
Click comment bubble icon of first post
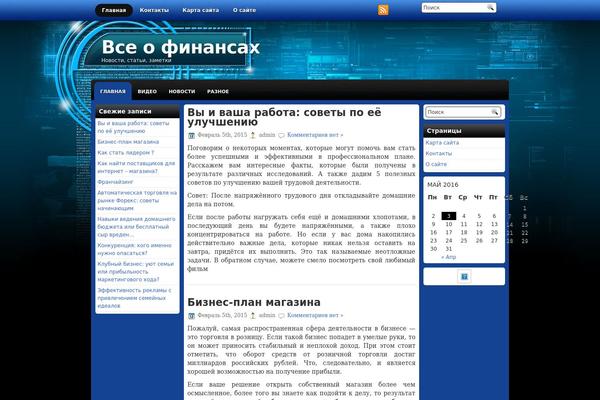click(281, 135)
